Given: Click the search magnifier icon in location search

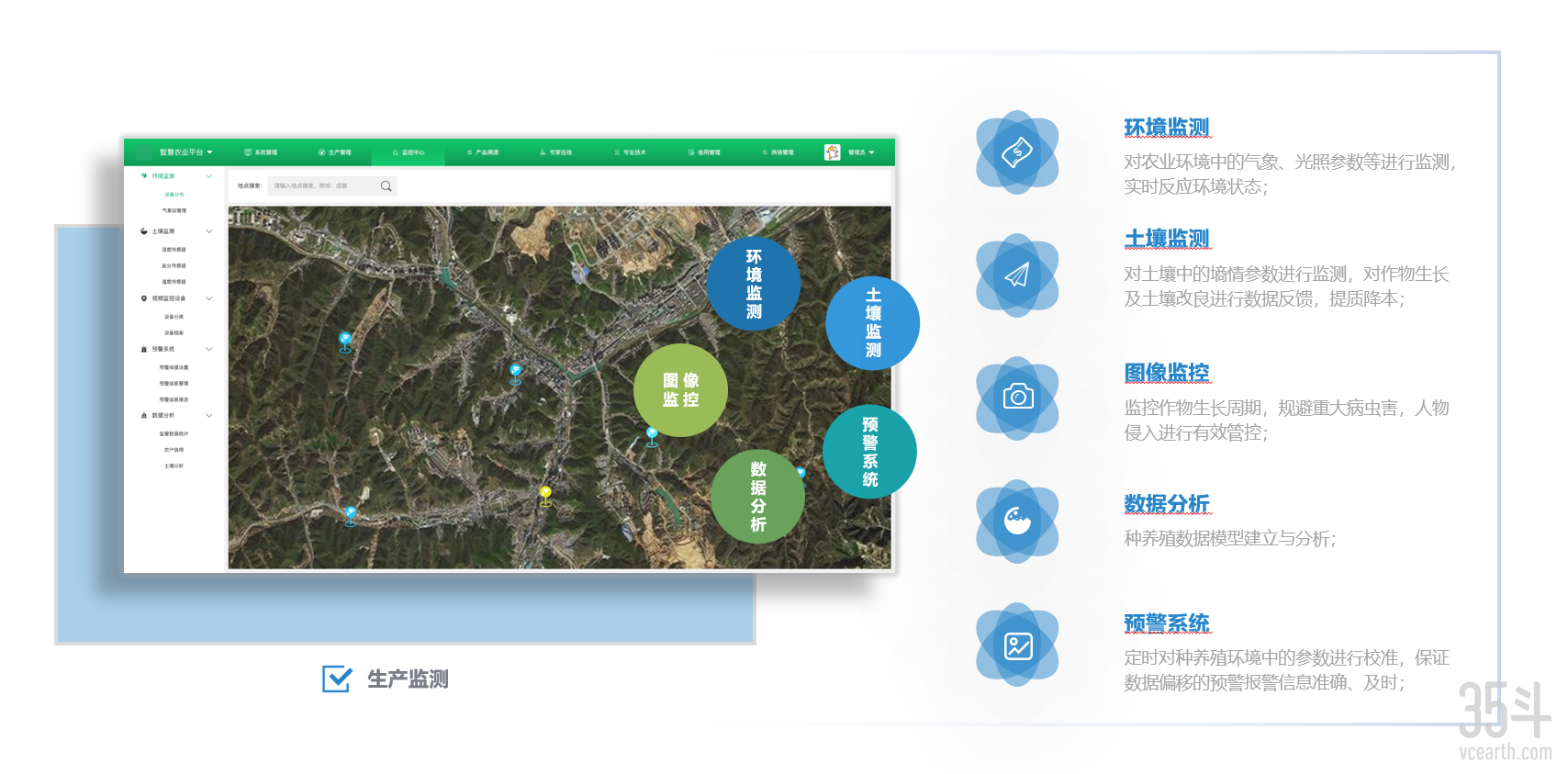Looking at the screenshot, I should (x=386, y=185).
